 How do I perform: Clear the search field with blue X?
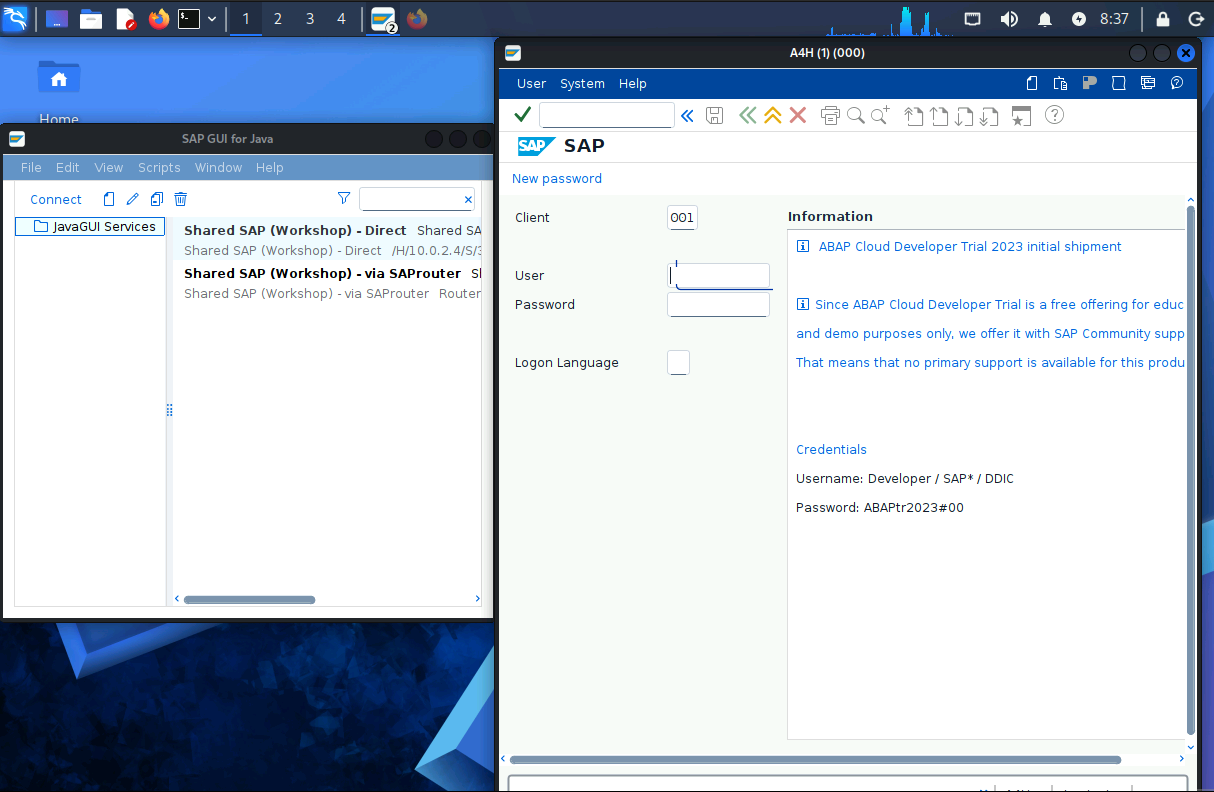pyautogui.click(x=468, y=200)
